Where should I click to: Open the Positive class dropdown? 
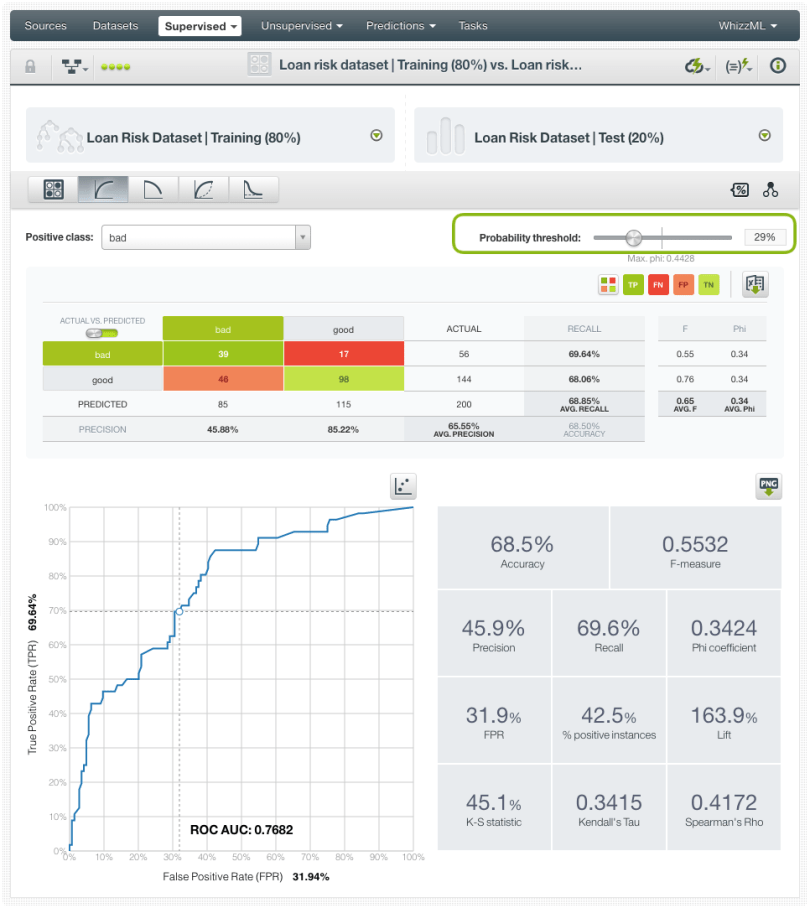(x=206, y=237)
